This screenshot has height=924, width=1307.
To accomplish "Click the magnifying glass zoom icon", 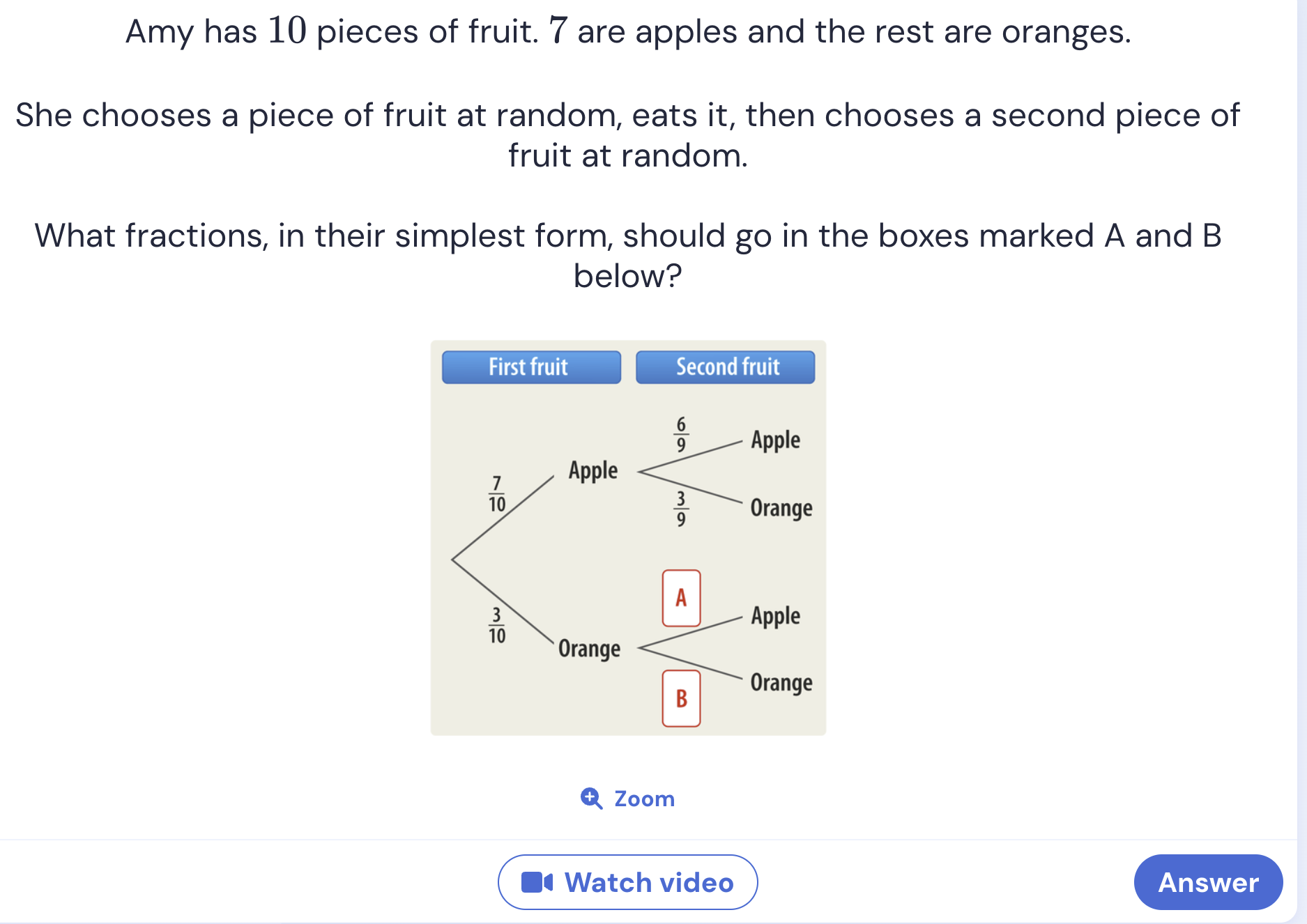I will coord(592,798).
